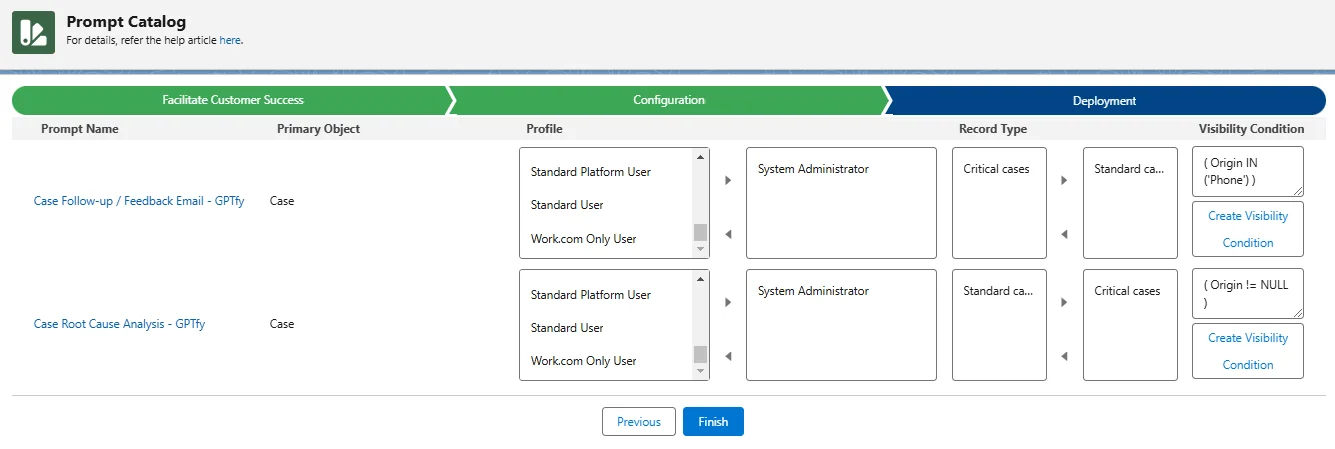The height and width of the screenshot is (449, 1335).
Task: Click the Previous button
Action: coord(639,422)
